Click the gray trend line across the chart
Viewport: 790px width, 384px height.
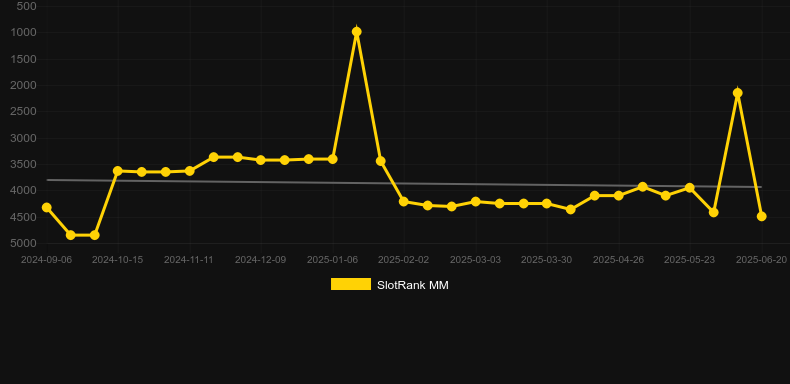click(404, 183)
